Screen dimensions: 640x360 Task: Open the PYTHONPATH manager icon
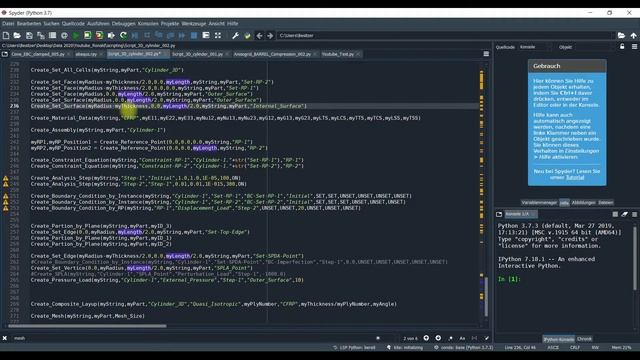(x=247, y=36)
